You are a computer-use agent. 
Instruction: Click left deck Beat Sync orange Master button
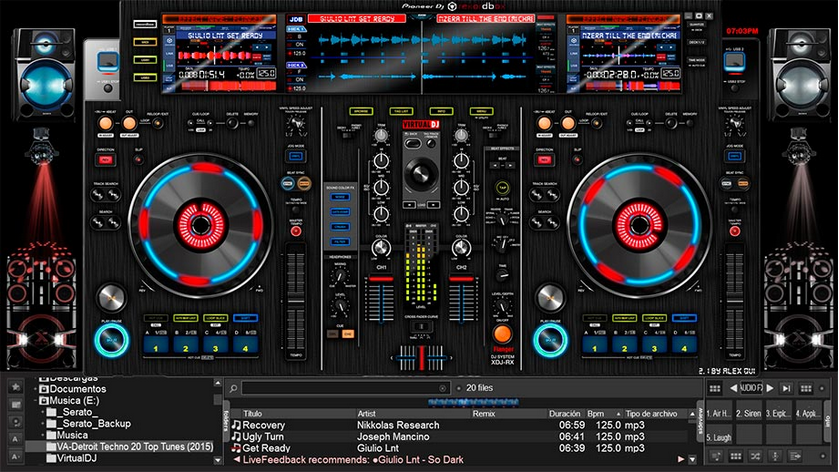coord(304,184)
